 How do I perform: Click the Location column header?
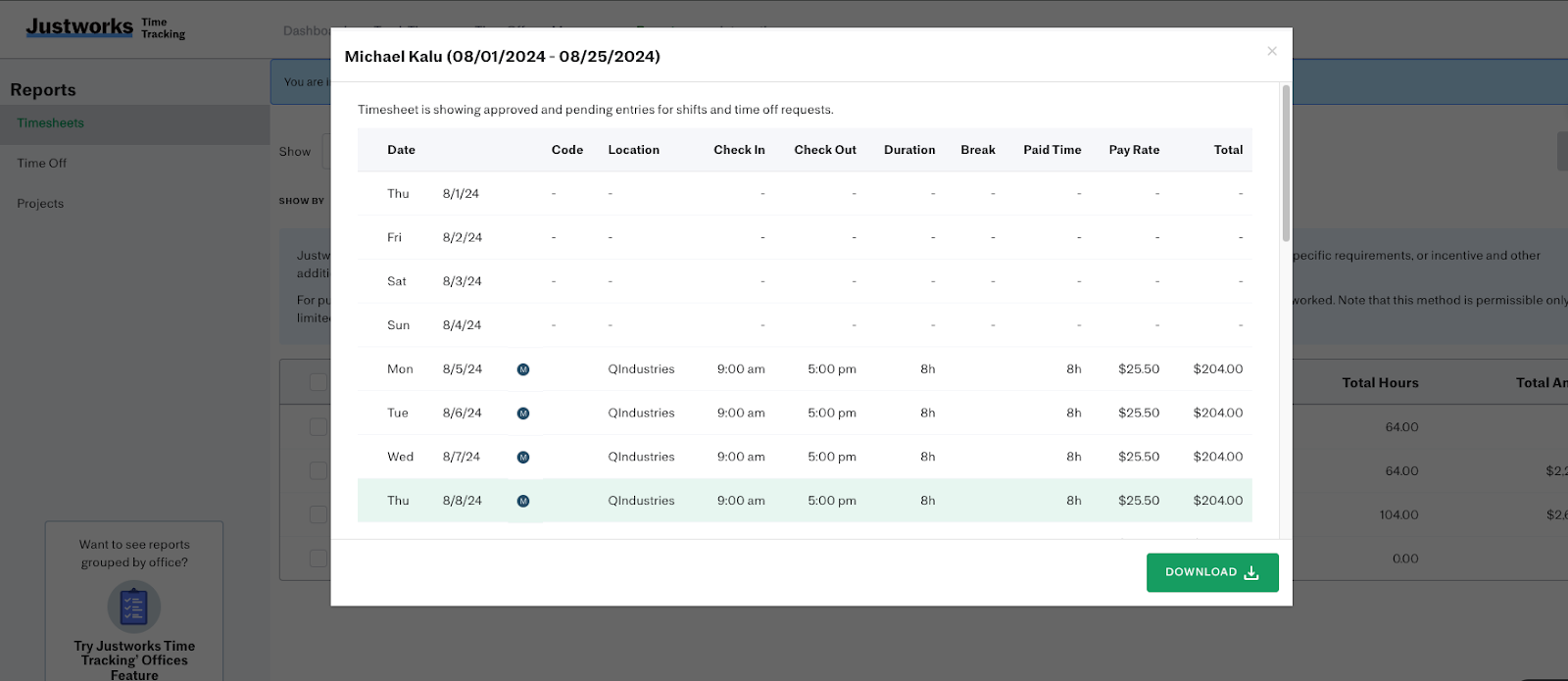click(634, 150)
